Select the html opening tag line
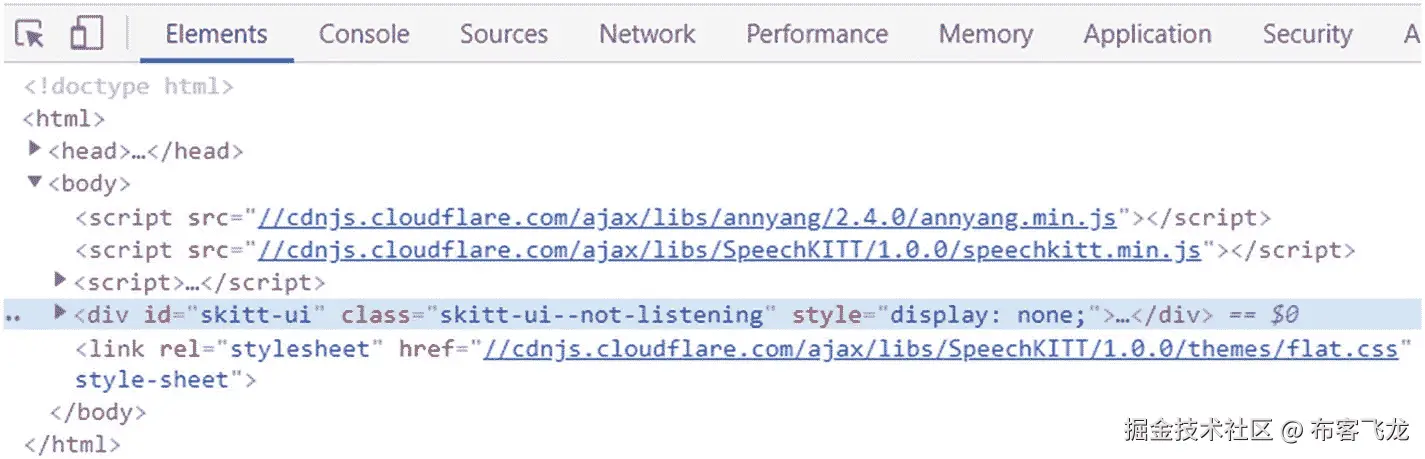This screenshot has height=459, width=1425. pyautogui.click(x=63, y=119)
